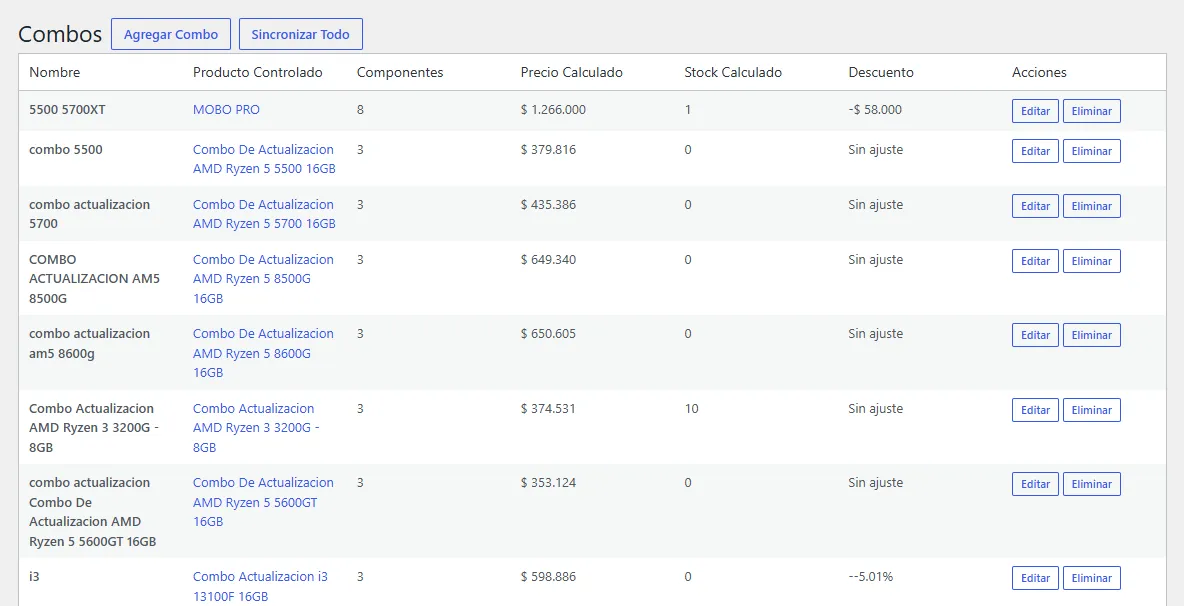
Task: Click the price $ 650.605
Action: coord(548,334)
